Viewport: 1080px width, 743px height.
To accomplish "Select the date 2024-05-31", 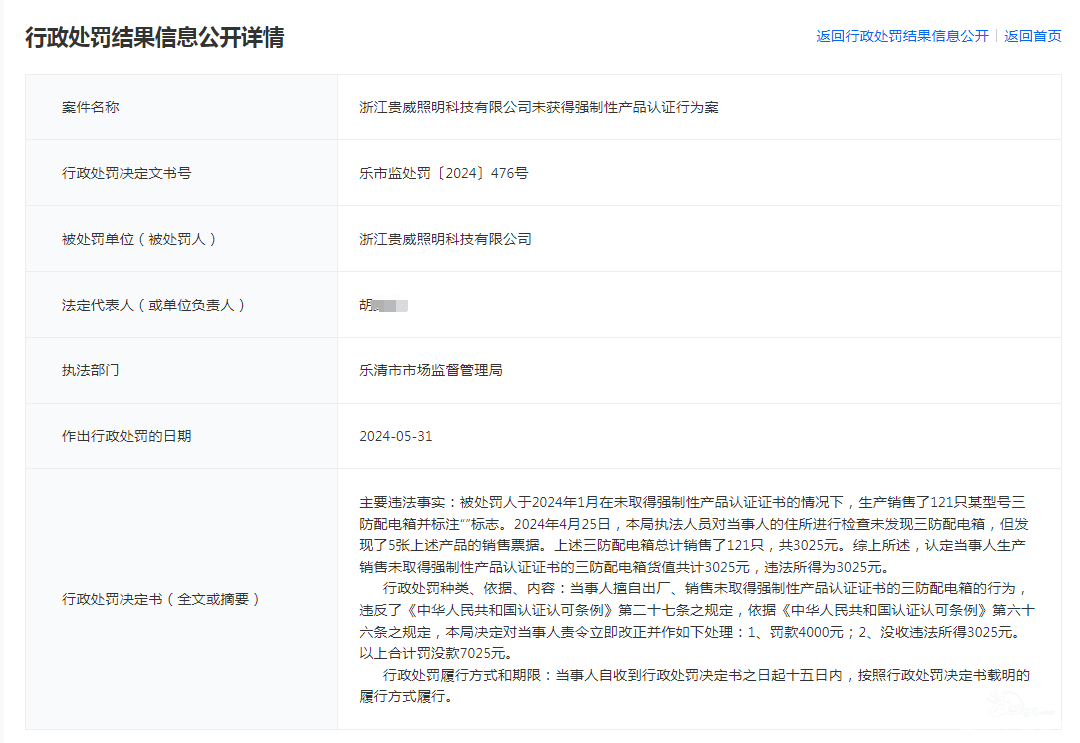I will coord(396,437).
